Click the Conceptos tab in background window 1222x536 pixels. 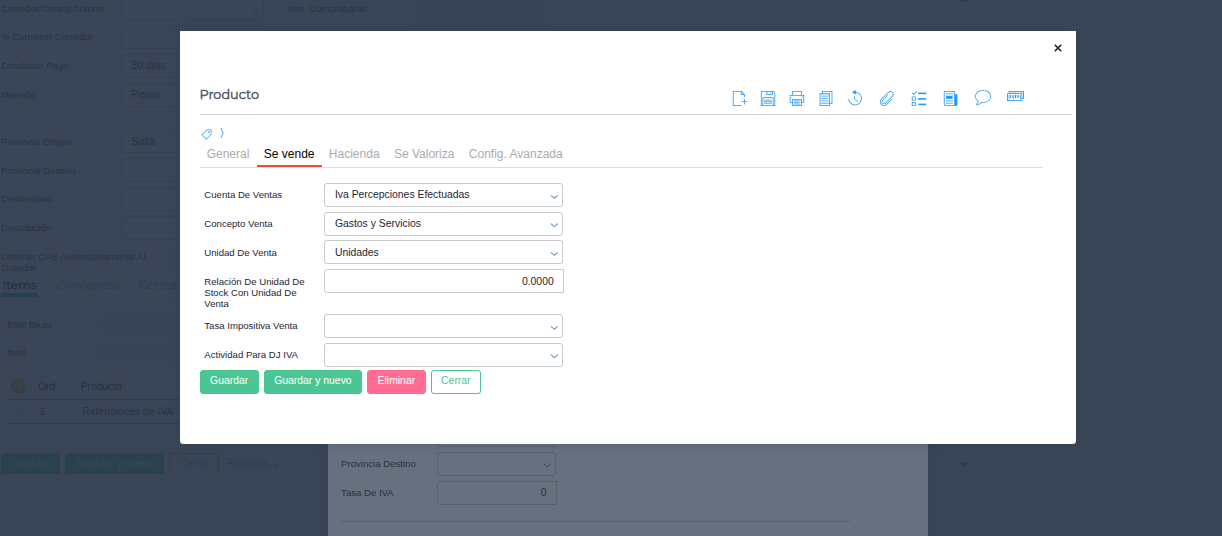(88, 286)
